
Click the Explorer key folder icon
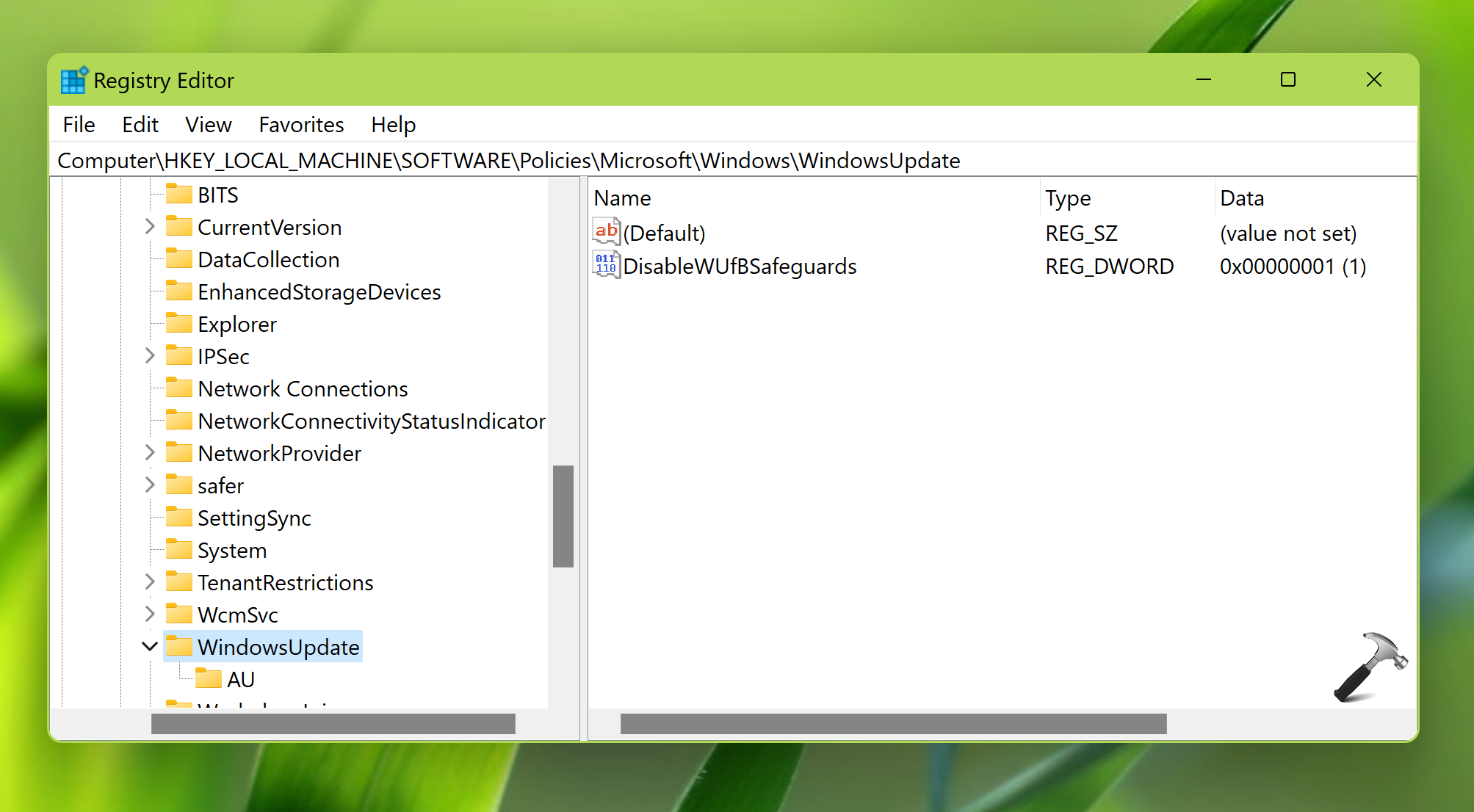click(178, 324)
